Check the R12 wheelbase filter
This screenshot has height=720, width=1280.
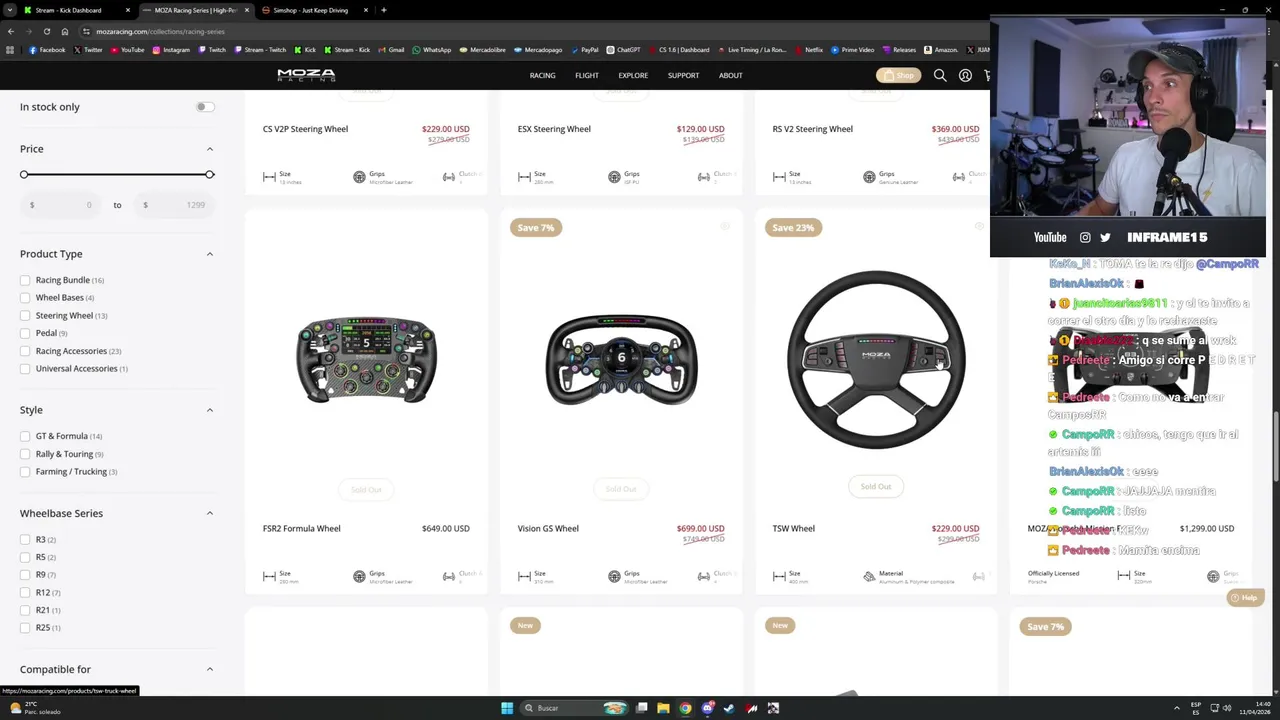click(25, 593)
